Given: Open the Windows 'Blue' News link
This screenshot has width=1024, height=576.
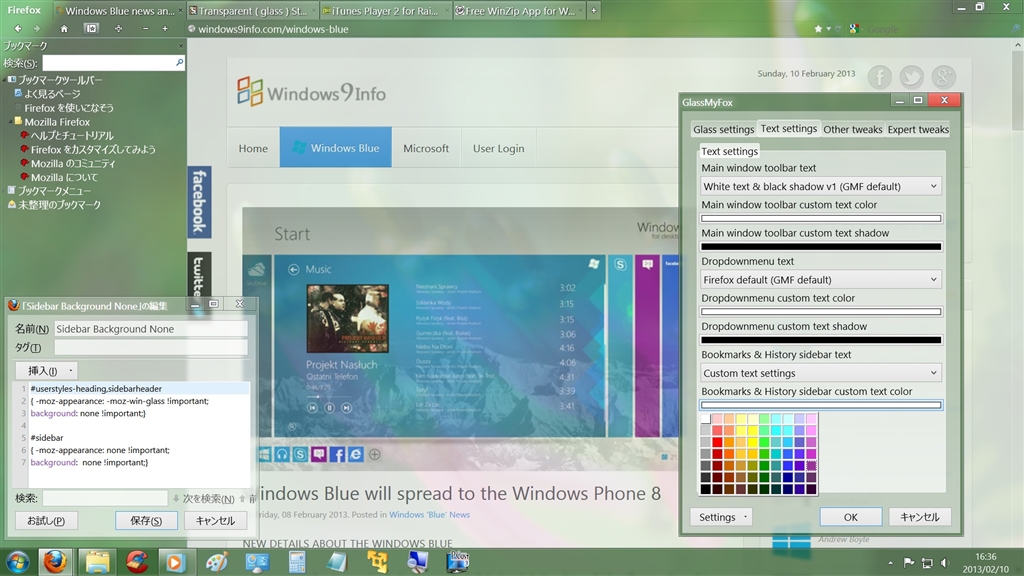Looking at the screenshot, I should 429,515.
